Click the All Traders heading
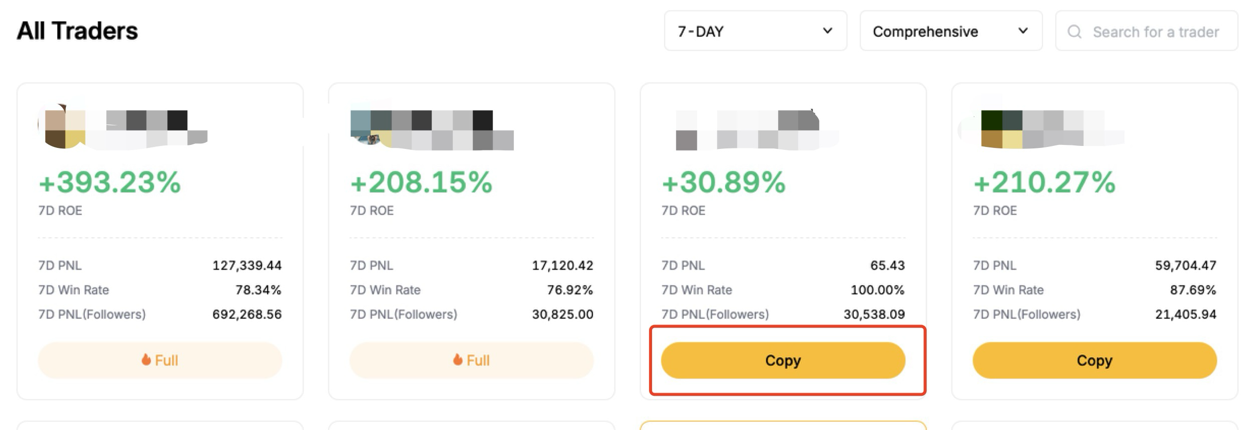 coord(77,31)
